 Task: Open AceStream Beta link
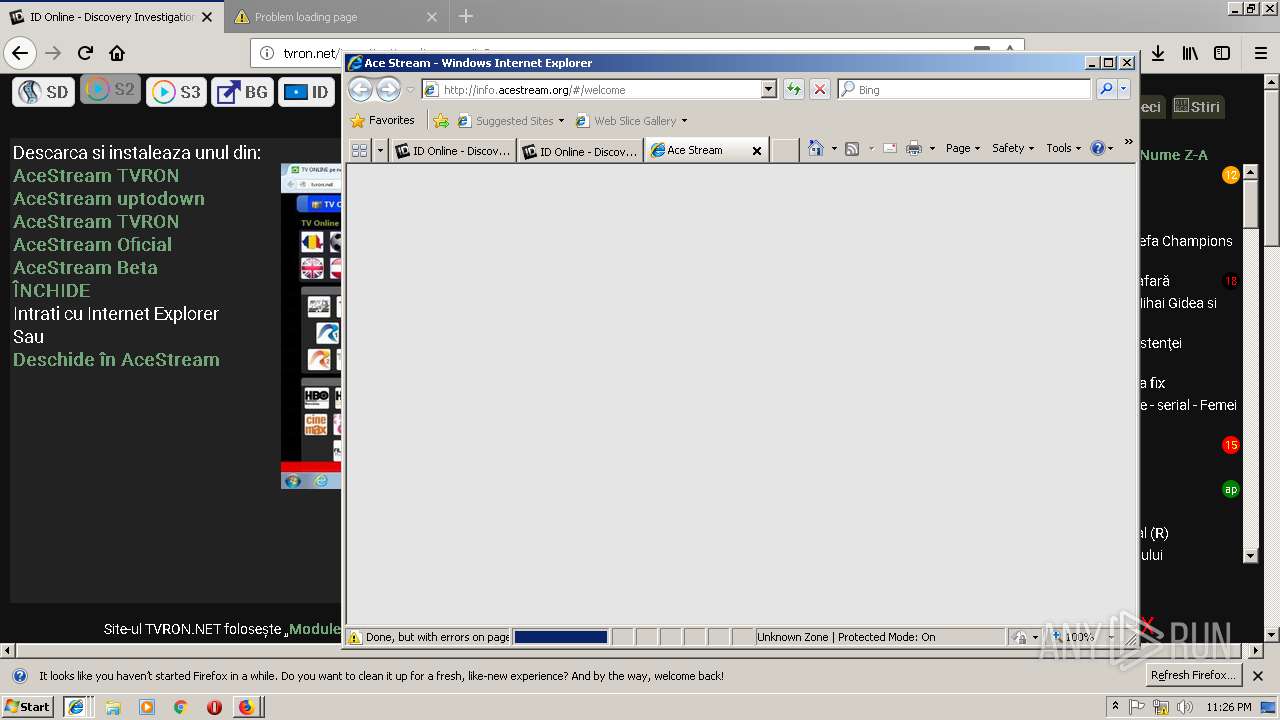pos(85,267)
